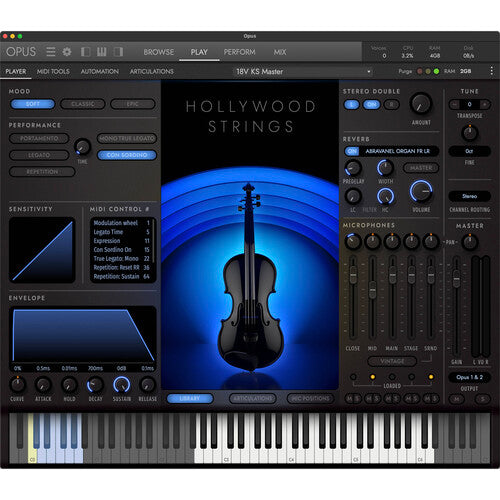Toggle the left panel view icon
Image resolution: width=500 pixels, height=500 pixels.
[86, 52]
